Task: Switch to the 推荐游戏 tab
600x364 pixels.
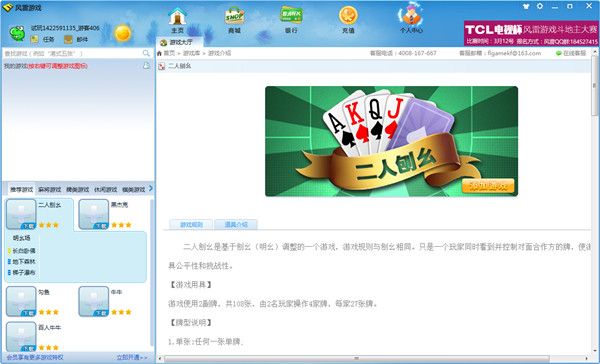Action: coord(21,189)
